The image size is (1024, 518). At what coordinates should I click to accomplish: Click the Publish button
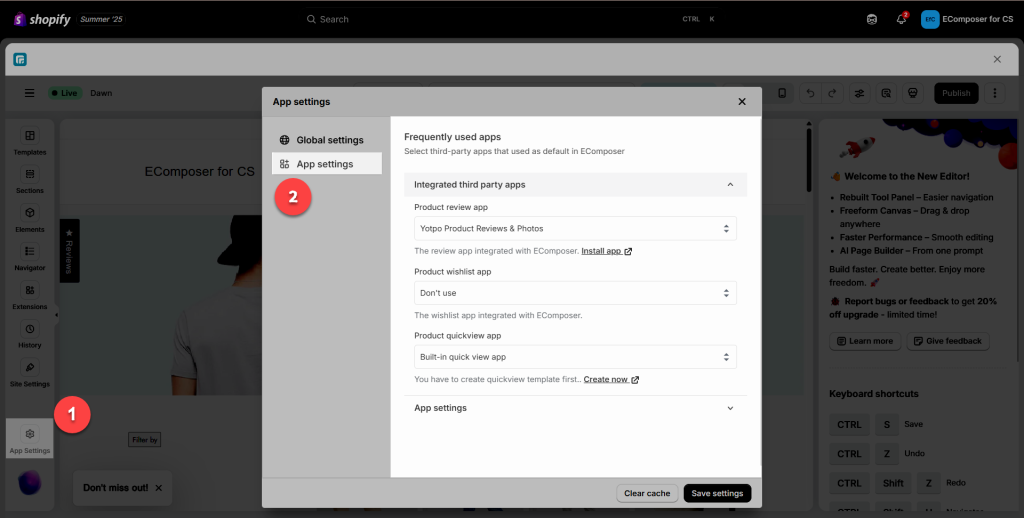956,93
